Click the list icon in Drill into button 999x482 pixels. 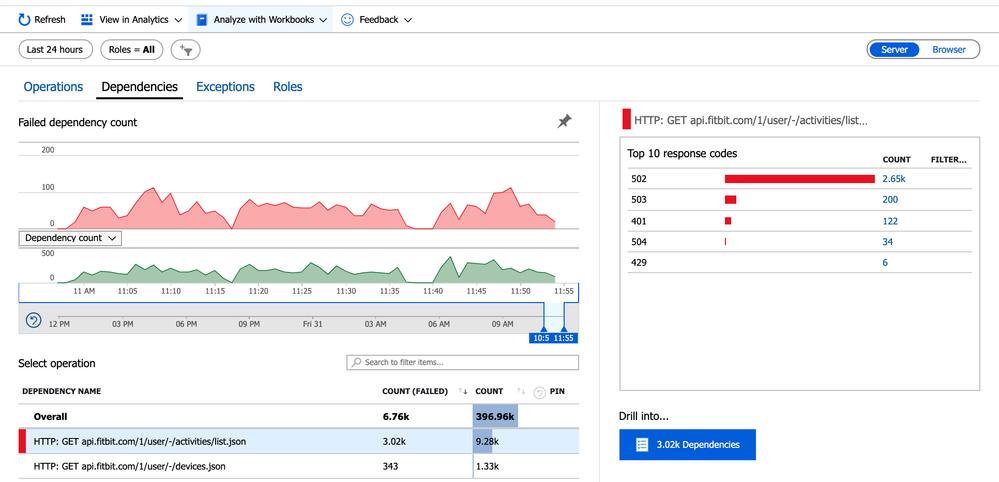[x=642, y=444]
